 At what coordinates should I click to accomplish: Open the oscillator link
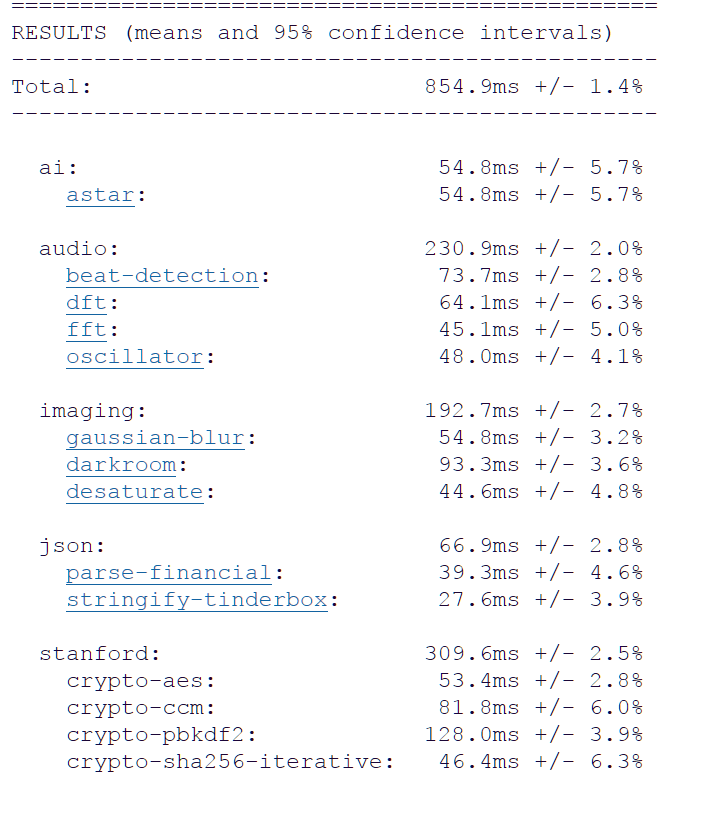point(134,357)
